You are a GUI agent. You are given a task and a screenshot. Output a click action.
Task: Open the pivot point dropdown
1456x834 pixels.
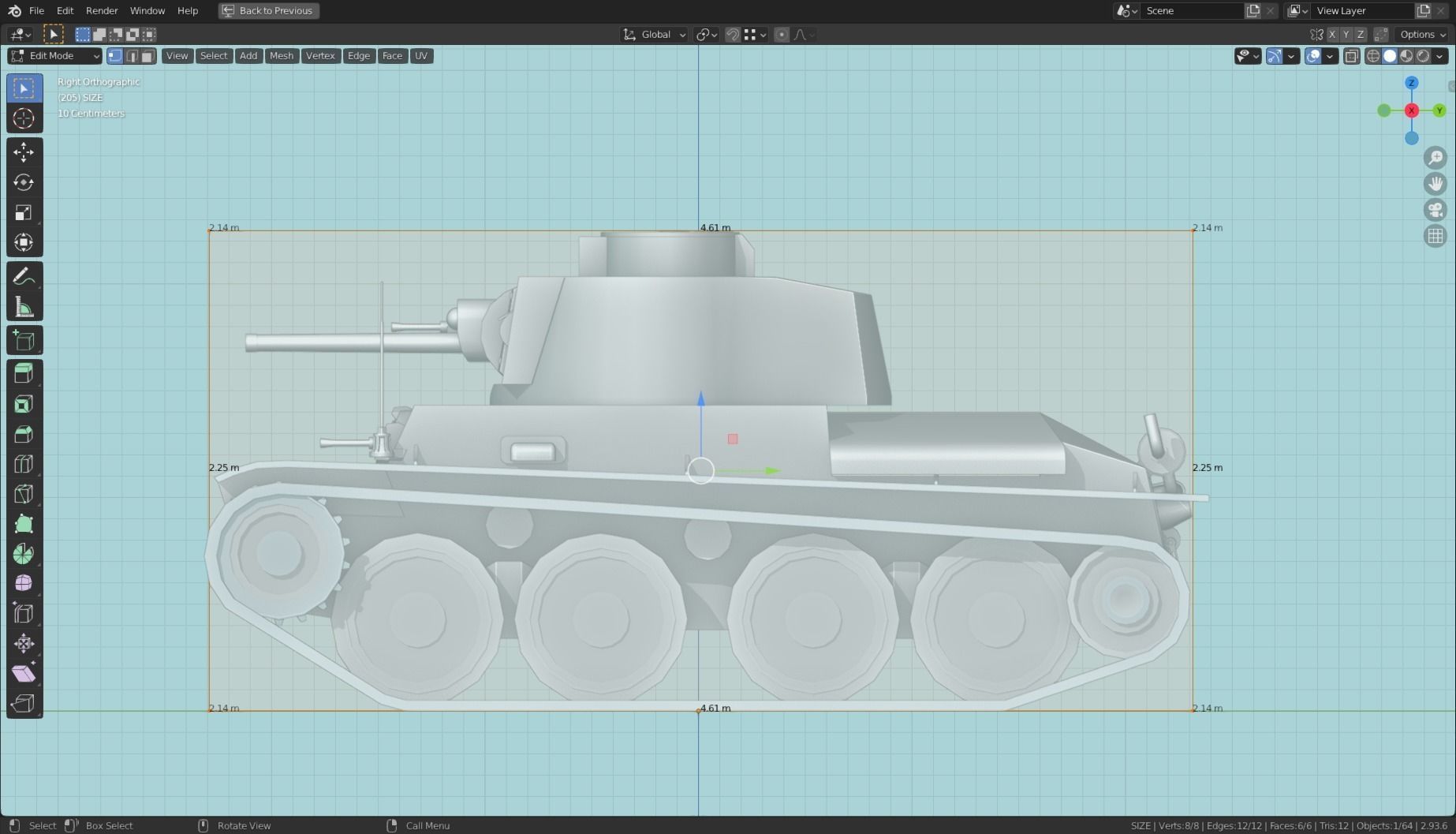pyautogui.click(x=706, y=34)
